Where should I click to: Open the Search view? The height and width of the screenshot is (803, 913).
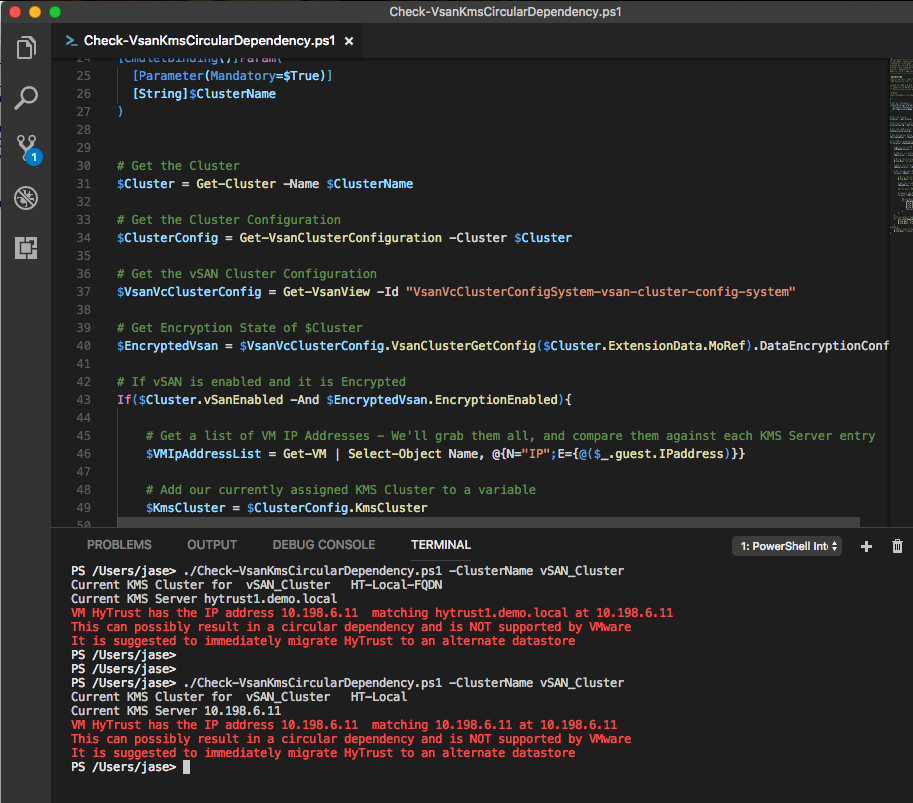26,97
